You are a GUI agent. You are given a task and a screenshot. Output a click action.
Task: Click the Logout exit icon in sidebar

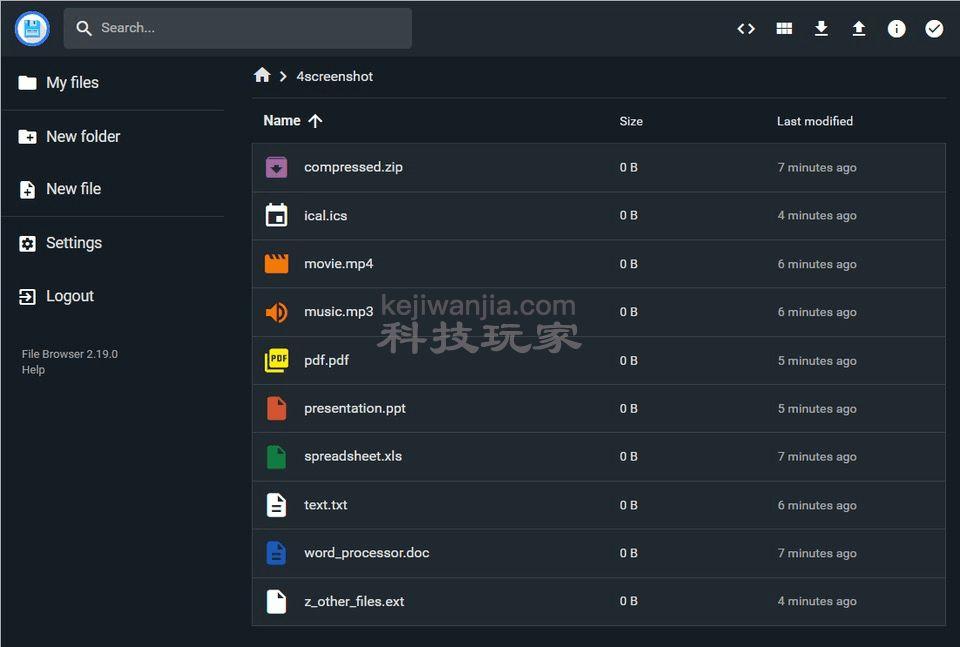[30, 296]
